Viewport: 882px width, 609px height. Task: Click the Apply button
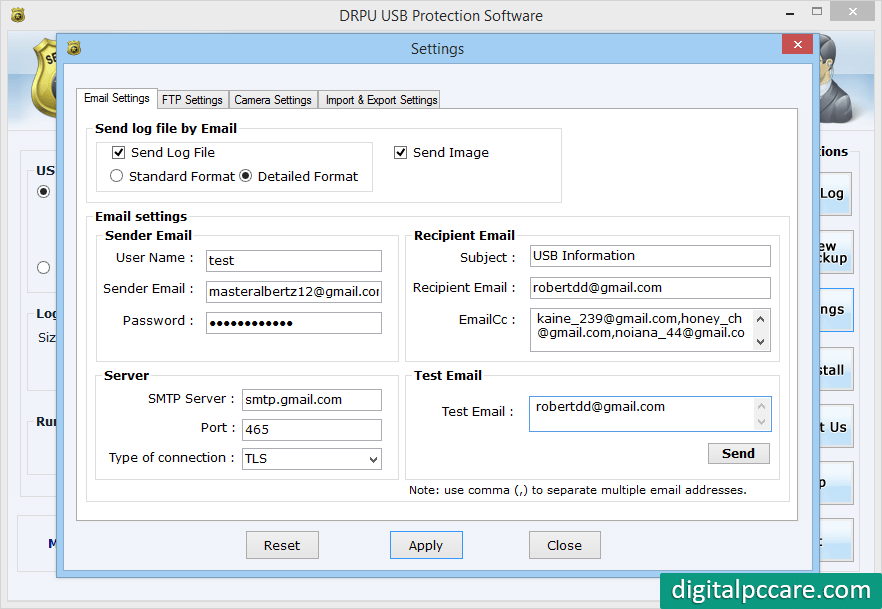click(x=426, y=545)
